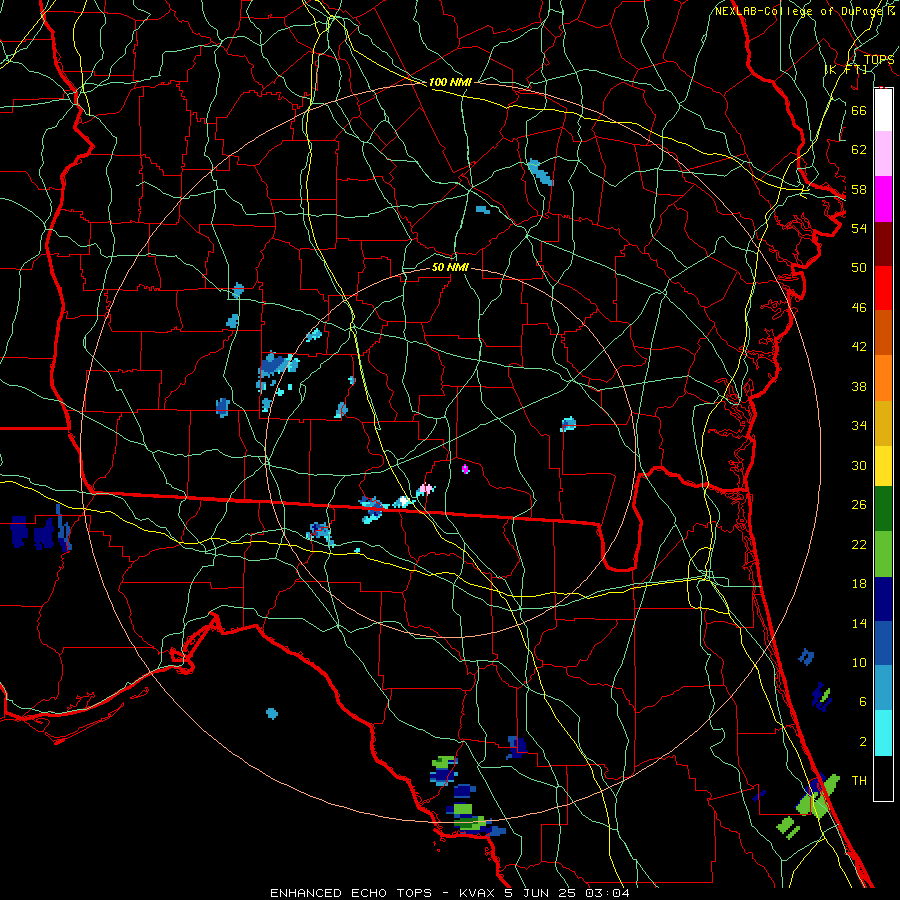Select the dark red legend band
Viewport: 900px width, 900px height.
(883, 244)
